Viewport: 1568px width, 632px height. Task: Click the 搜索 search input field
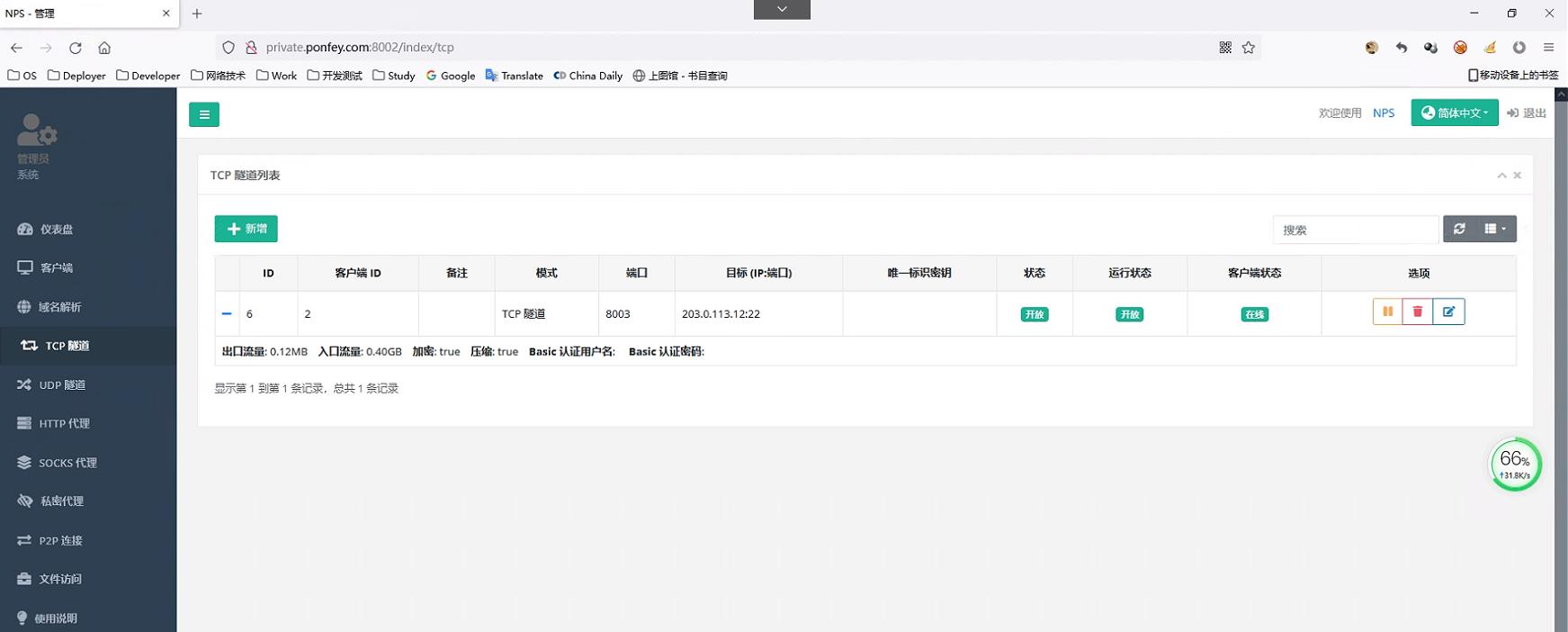pos(1355,230)
